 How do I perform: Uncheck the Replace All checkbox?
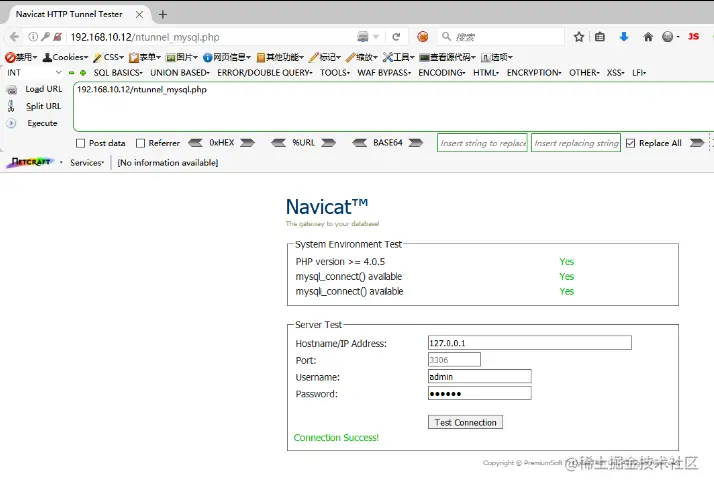click(630, 144)
